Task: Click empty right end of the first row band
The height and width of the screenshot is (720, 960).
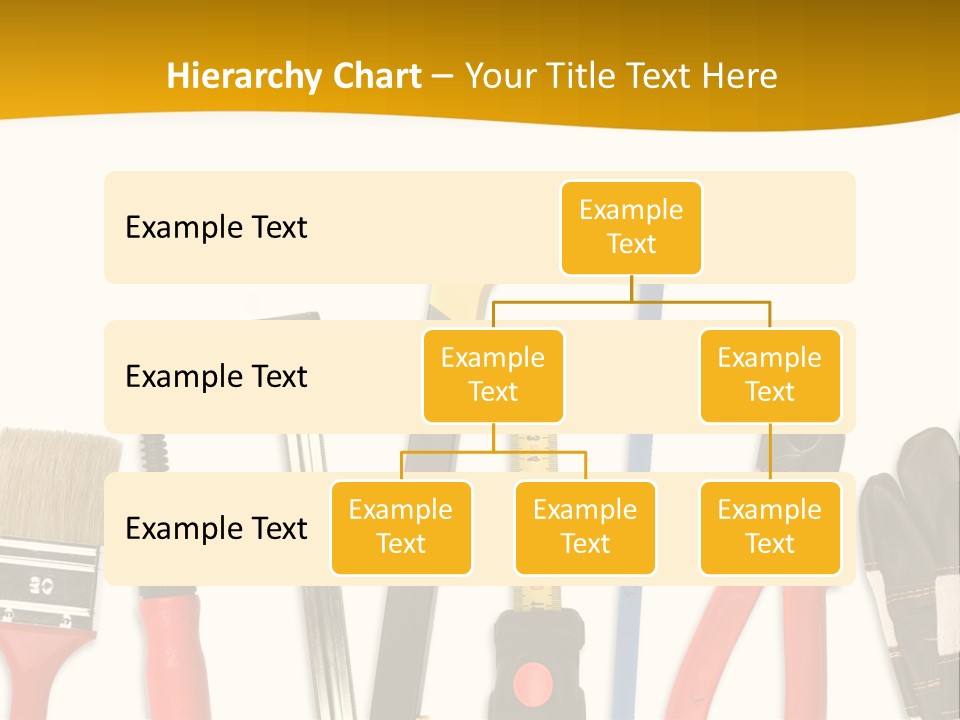Action: (790, 227)
